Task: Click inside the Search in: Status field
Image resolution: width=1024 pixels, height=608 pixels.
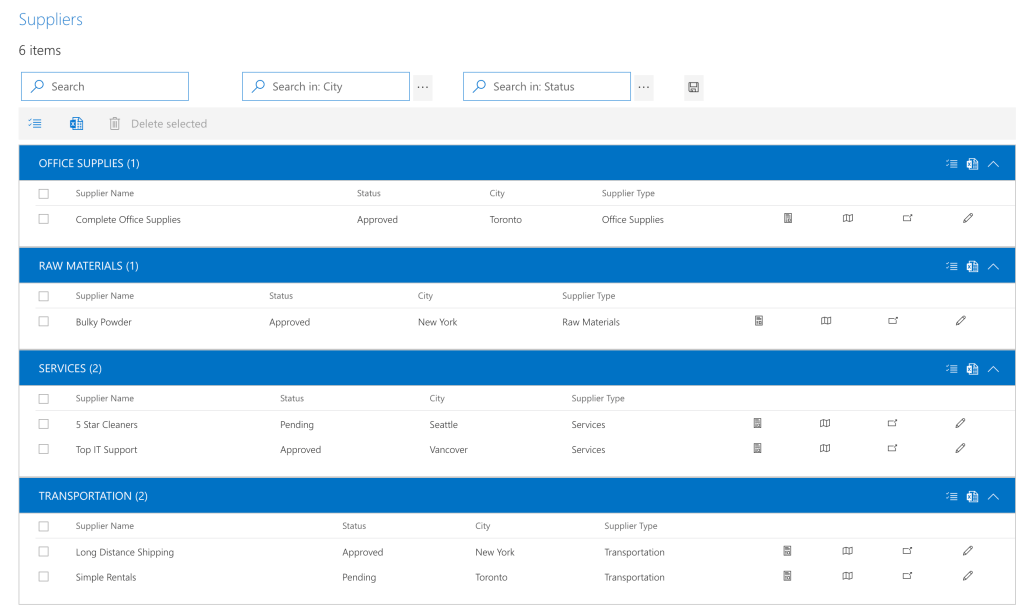Action: point(545,86)
